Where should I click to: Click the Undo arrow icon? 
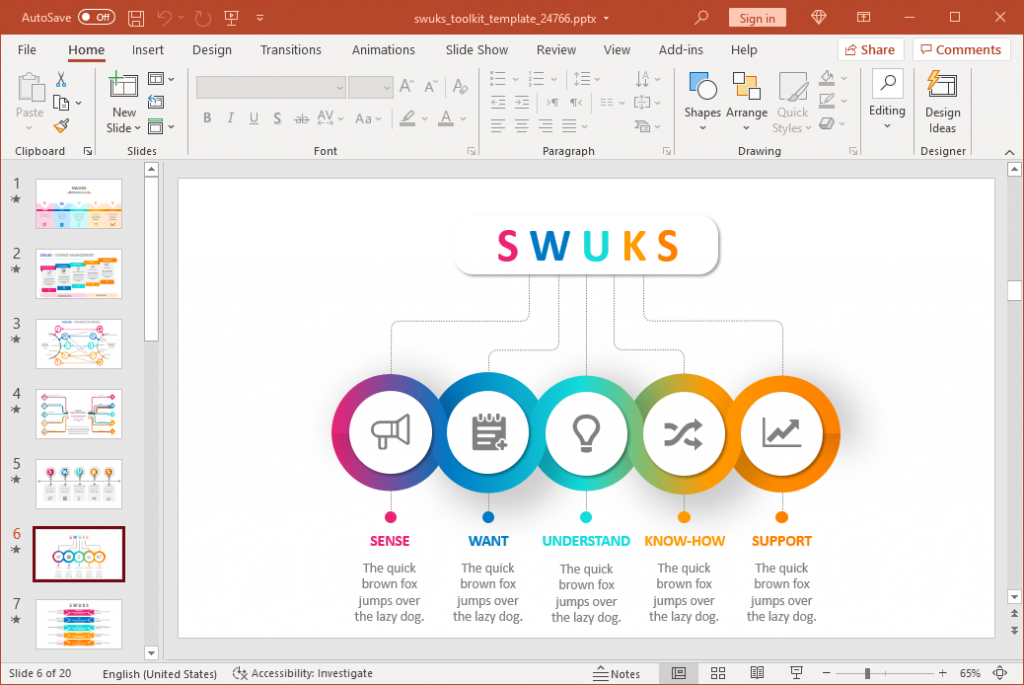pyautogui.click(x=165, y=18)
